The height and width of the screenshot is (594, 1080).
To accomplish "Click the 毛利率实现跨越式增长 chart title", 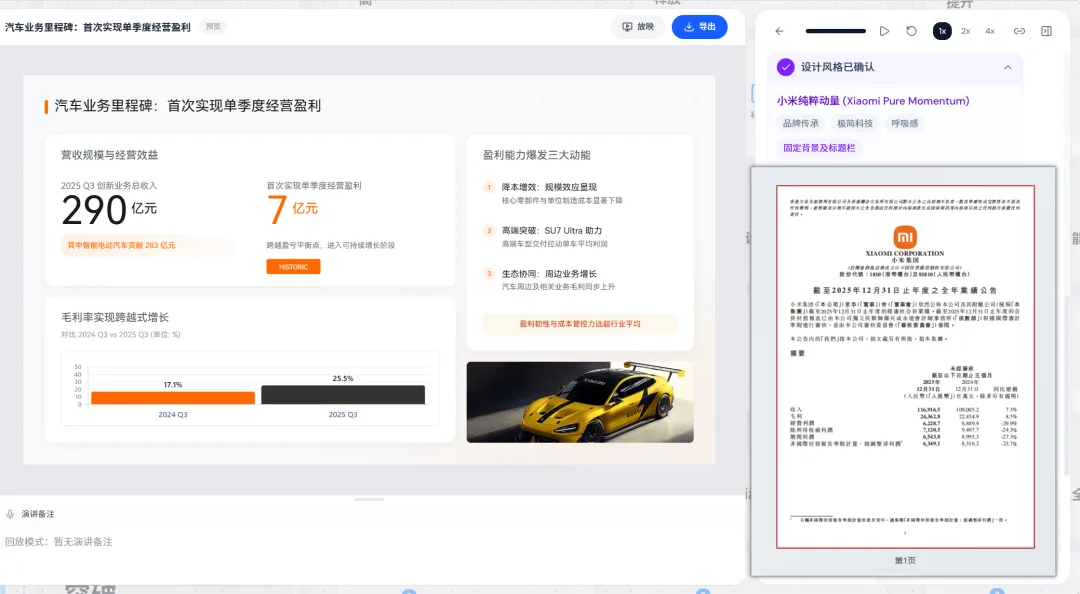I will click(115, 318).
